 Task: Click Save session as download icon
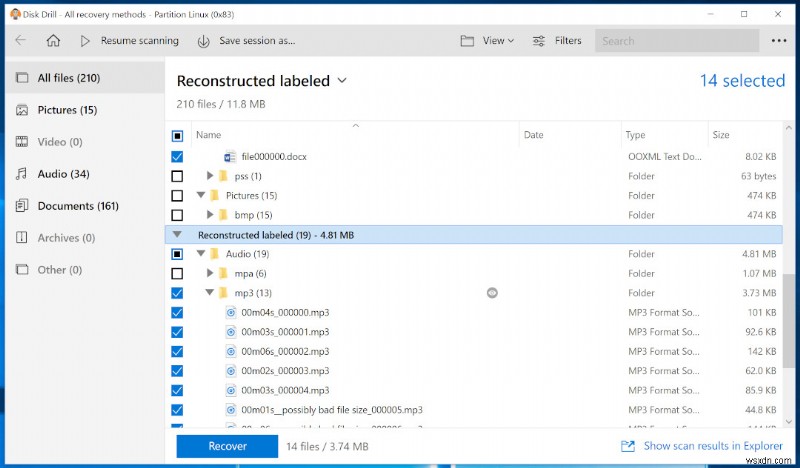(204, 41)
